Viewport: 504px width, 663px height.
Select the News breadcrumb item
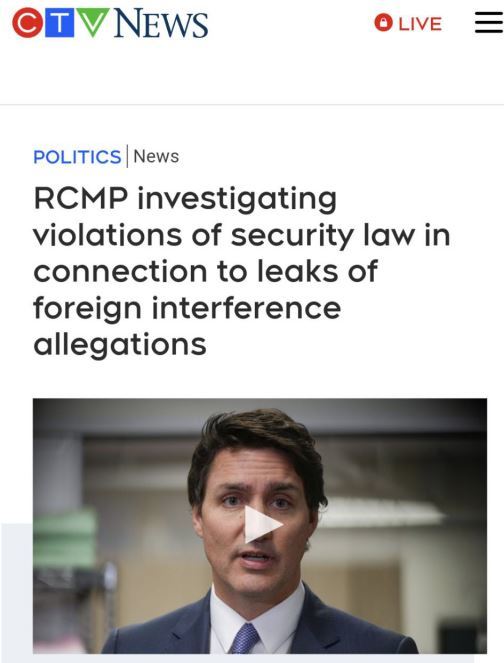pyautogui.click(x=156, y=156)
